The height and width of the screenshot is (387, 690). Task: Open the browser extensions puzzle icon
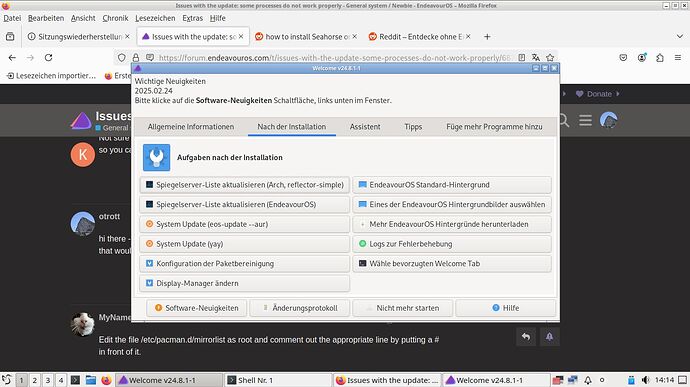click(x=660, y=58)
